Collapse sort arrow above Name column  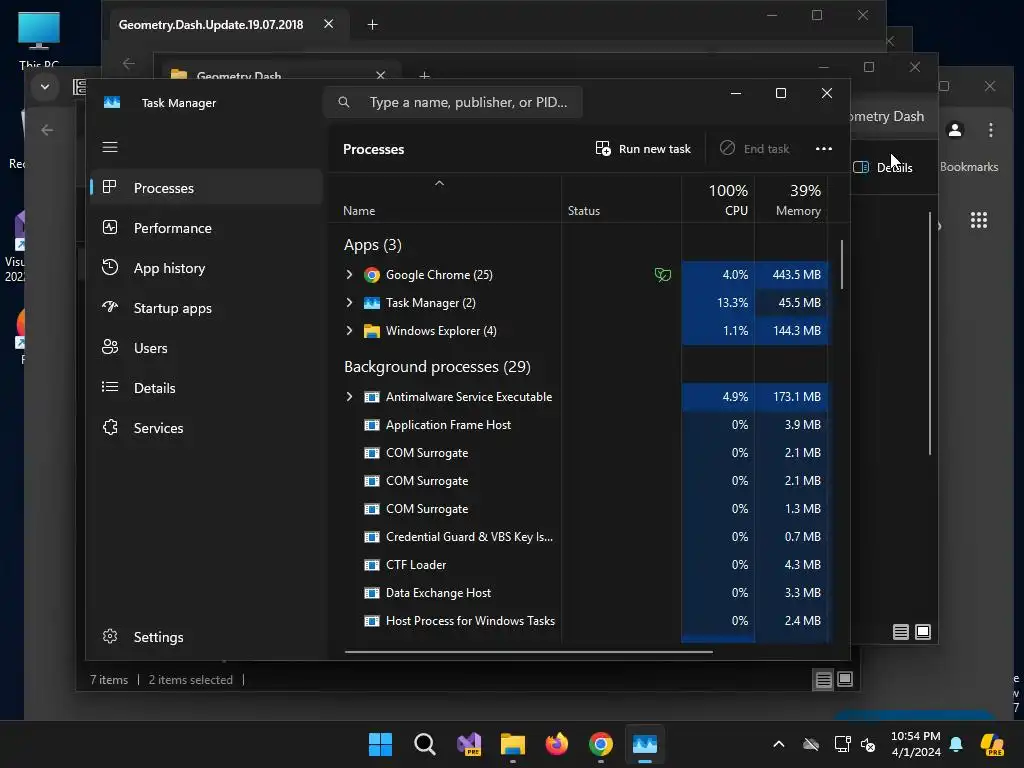pyautogui.click(x=440, y=184)
